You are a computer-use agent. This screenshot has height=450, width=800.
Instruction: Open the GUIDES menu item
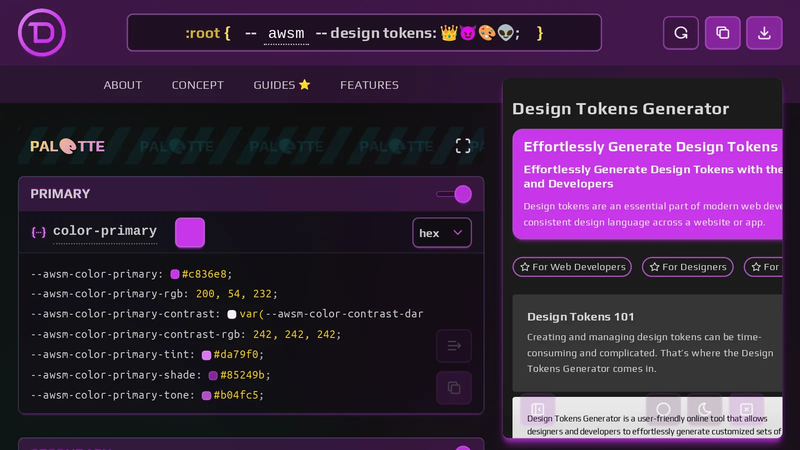tap(282, 85)
